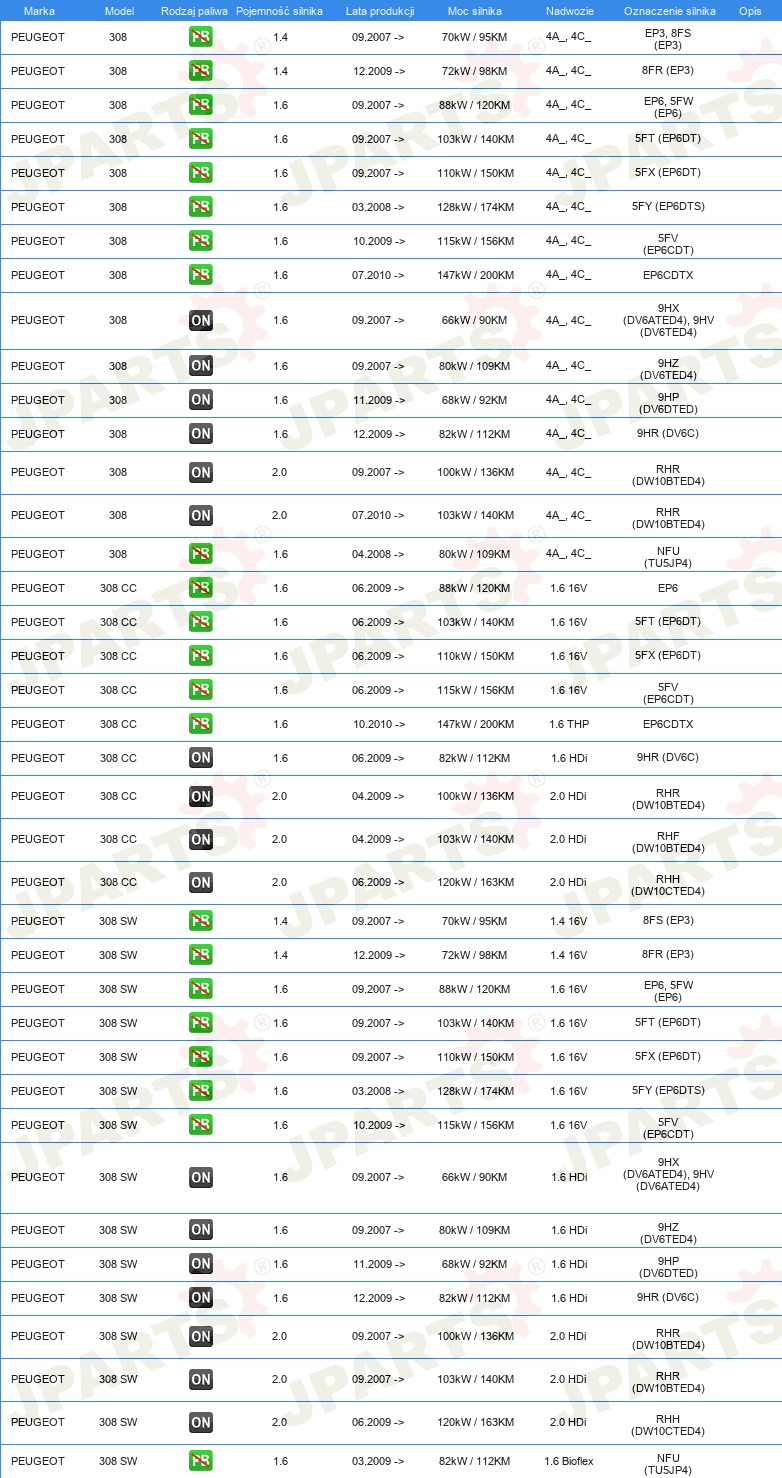Click PEUGEOT in the 308 CC RHH row

tap(37, 882)
